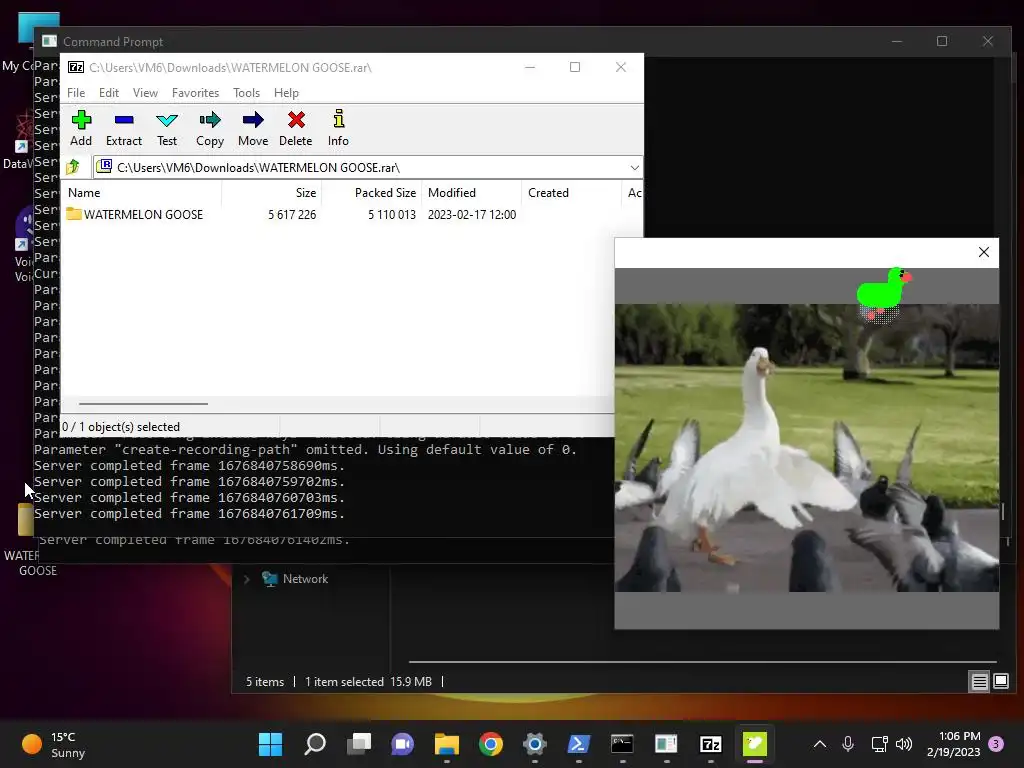Delete using the red X toolbar icon
1024x768 pixels.
coord(296,128)
